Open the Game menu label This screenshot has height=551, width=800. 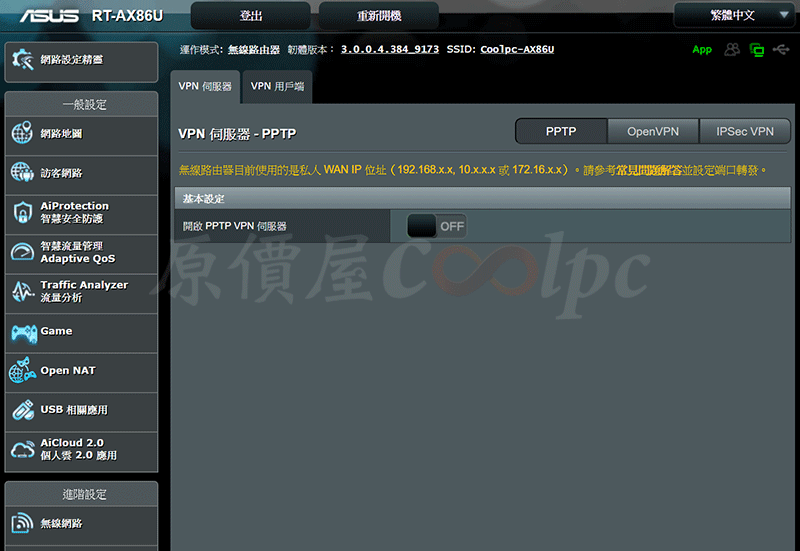[x=57, y=331]
